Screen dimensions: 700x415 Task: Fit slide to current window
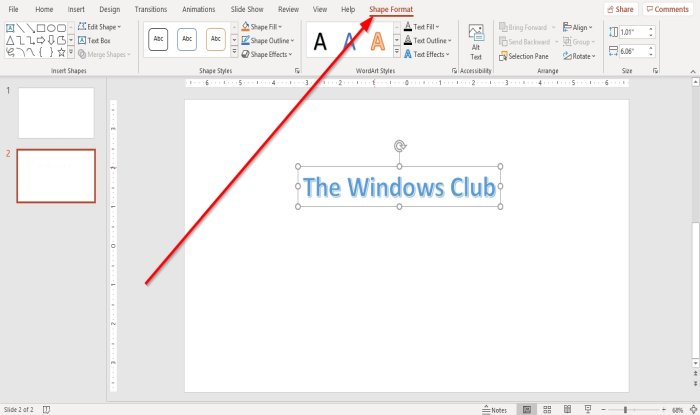tap(693, 410)
